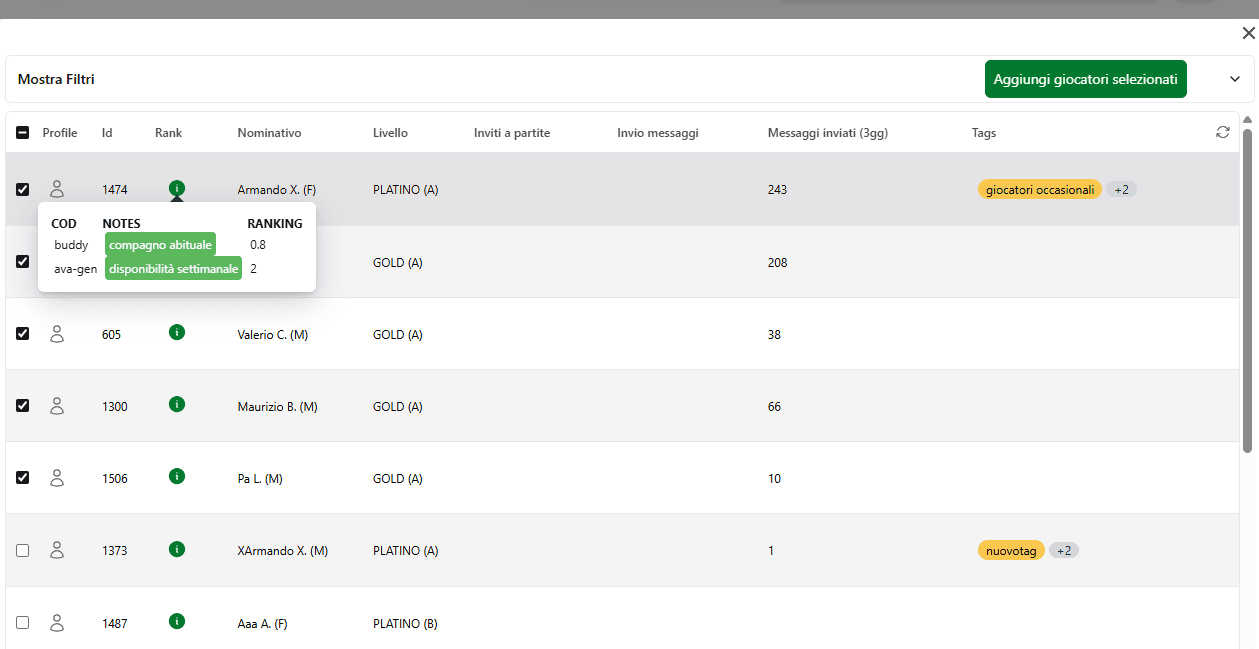1259x649 pixels.
Task: Uncheck player 605 Valerio C.
Action: [23, 334]
